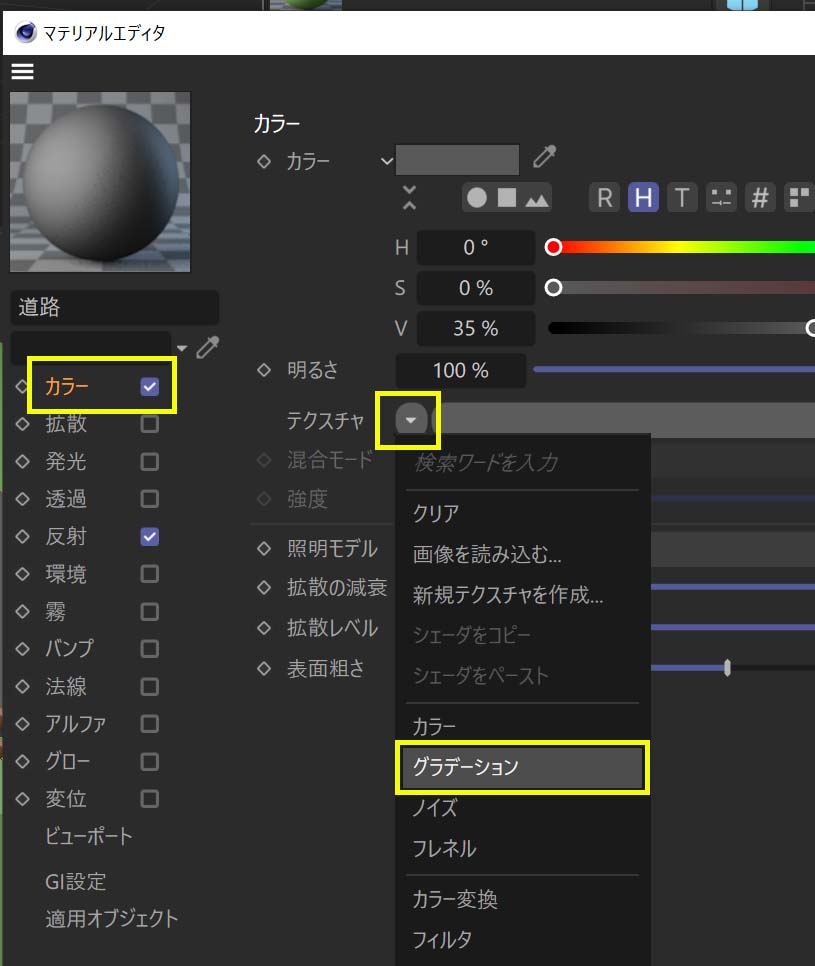
Task: Select the square spectrum mode icon
Action: (506, 198)
